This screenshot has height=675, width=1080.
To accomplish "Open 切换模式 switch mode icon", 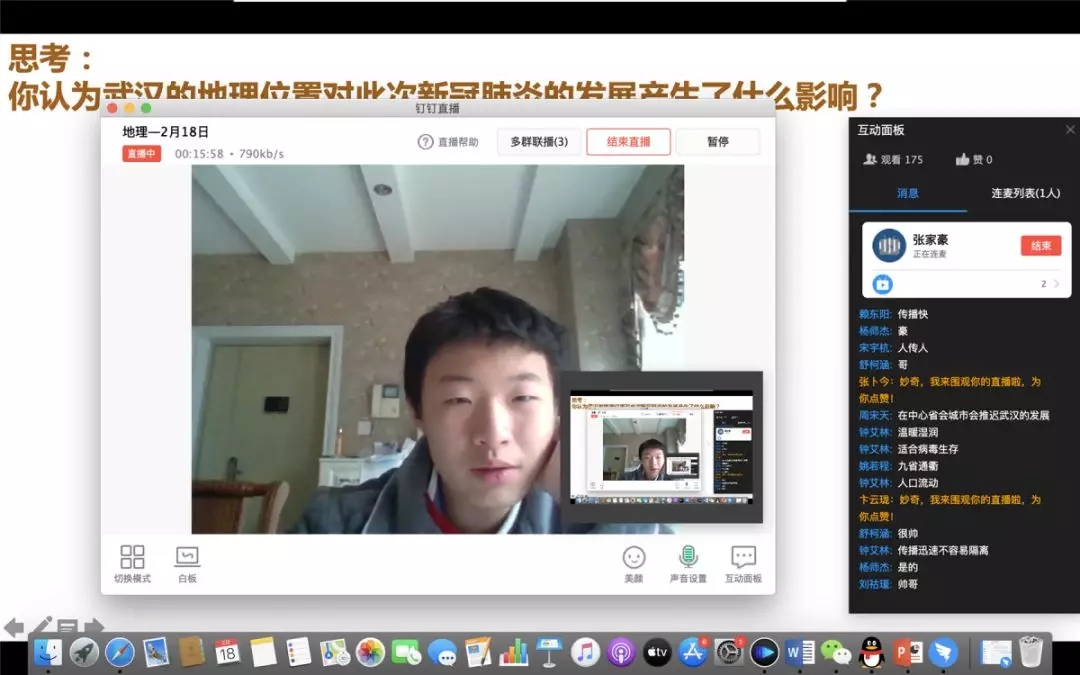I will [132, 558].
